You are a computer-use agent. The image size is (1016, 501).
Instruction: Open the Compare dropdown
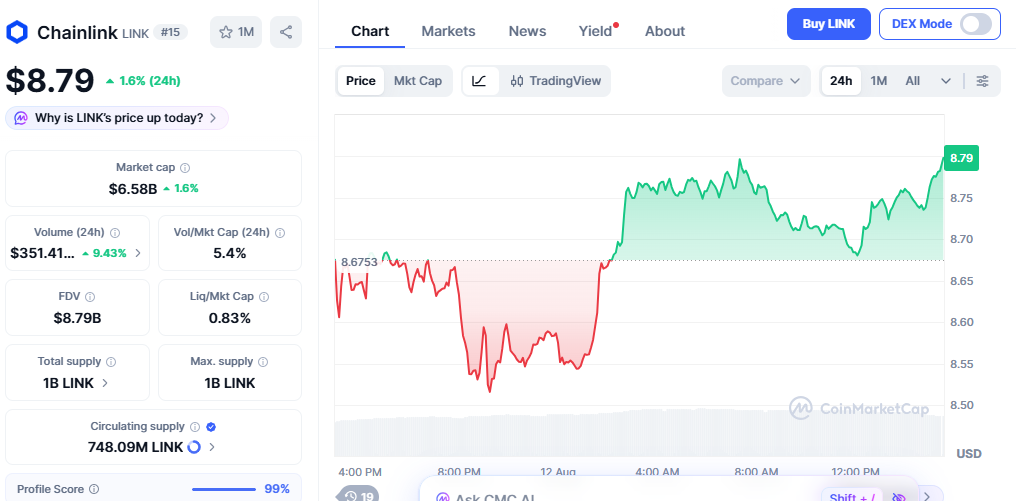pos(766,81)
